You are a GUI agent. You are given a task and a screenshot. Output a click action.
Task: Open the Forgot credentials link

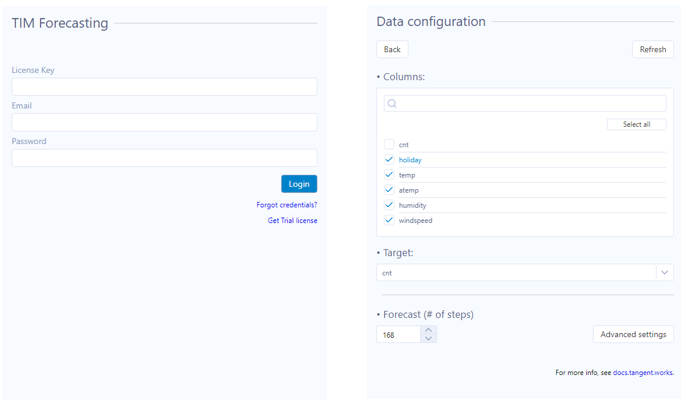click(286, 205)
